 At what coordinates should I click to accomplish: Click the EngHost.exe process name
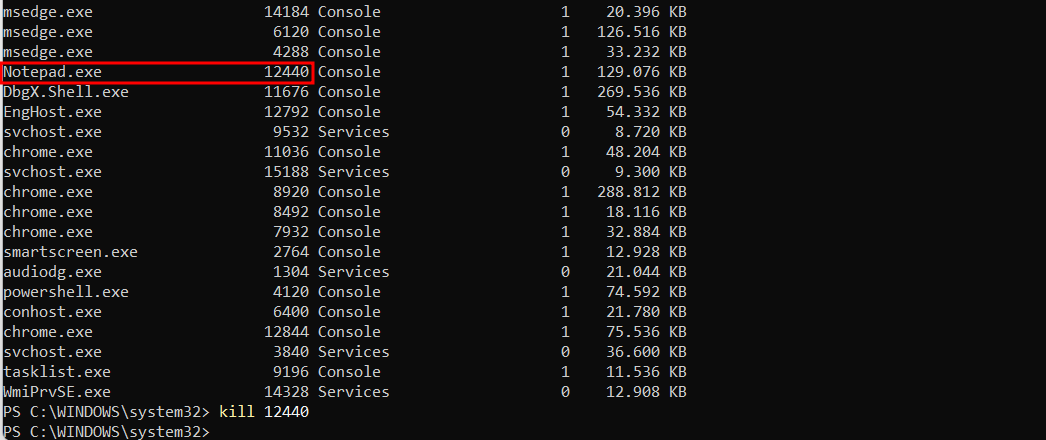[52, 112]
